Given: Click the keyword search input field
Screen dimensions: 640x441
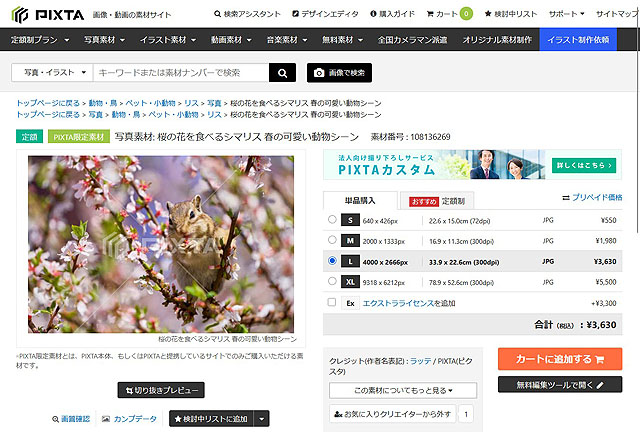Looking at the screenshot, I should [x=180, y=73].
